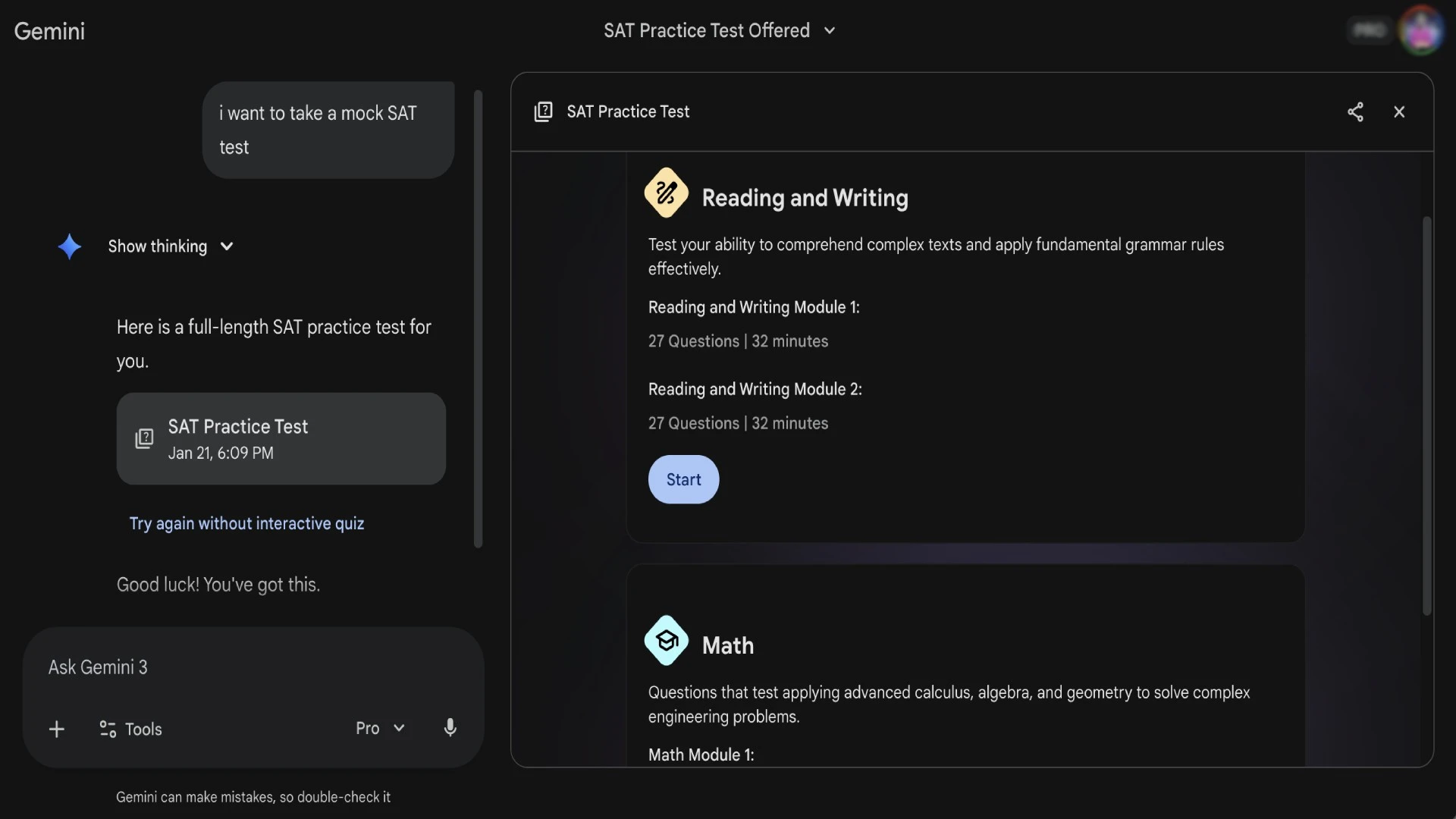Click the microphone icon
Image resolution: width=1456 pixels, height=819 pixels.
point(450,728)
